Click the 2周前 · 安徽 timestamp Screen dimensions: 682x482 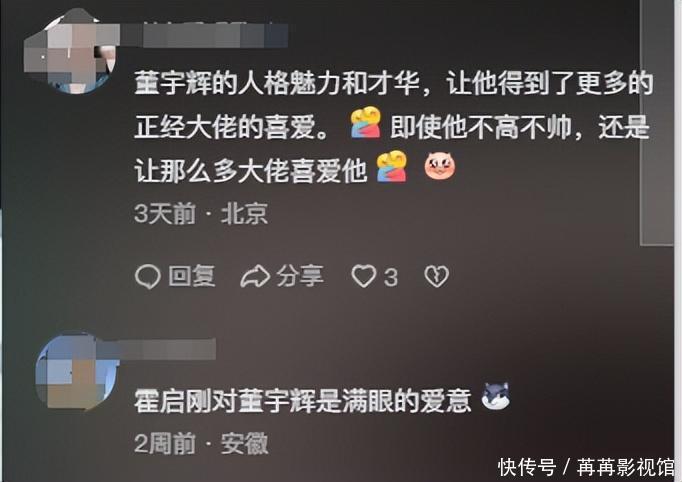coord(201,444)
